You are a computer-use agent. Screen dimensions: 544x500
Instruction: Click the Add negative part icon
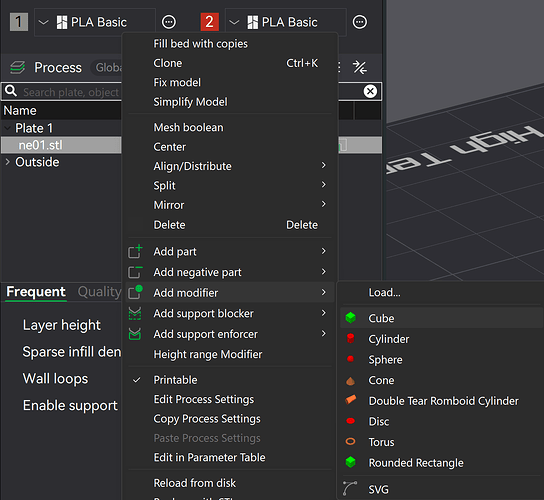[135, 272]
